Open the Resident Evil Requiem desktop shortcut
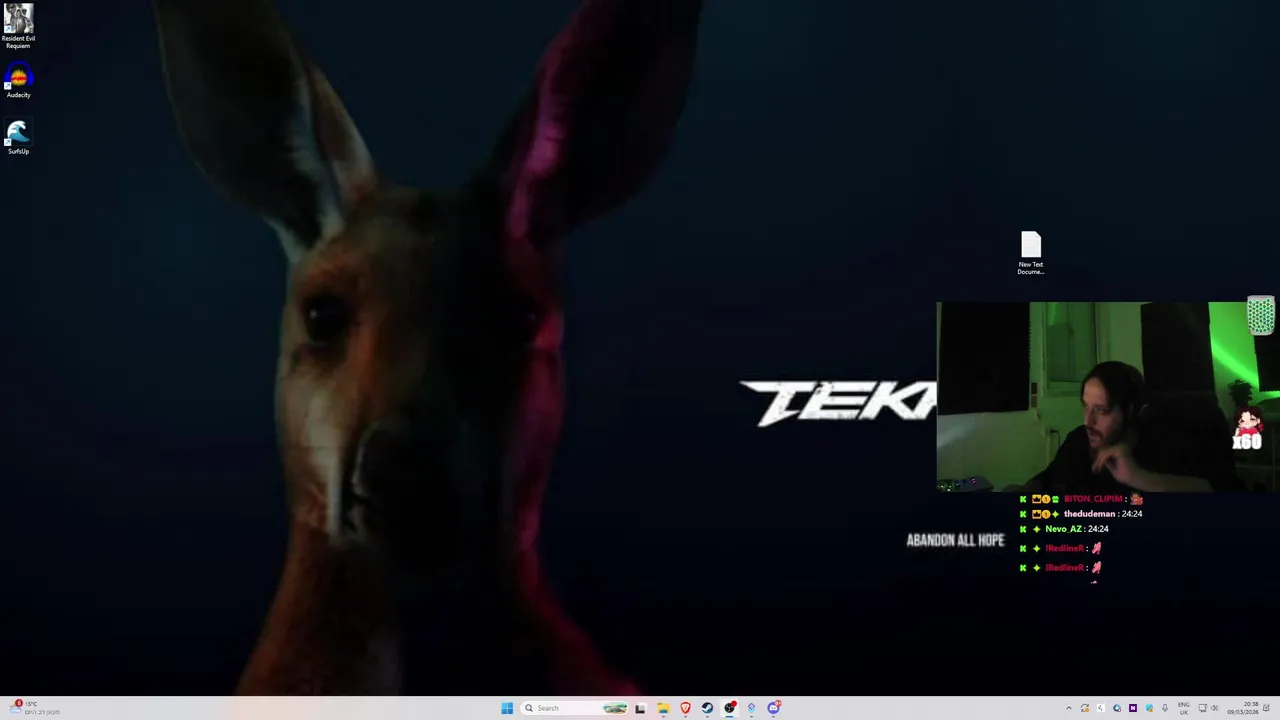 (x=18, y=26)
